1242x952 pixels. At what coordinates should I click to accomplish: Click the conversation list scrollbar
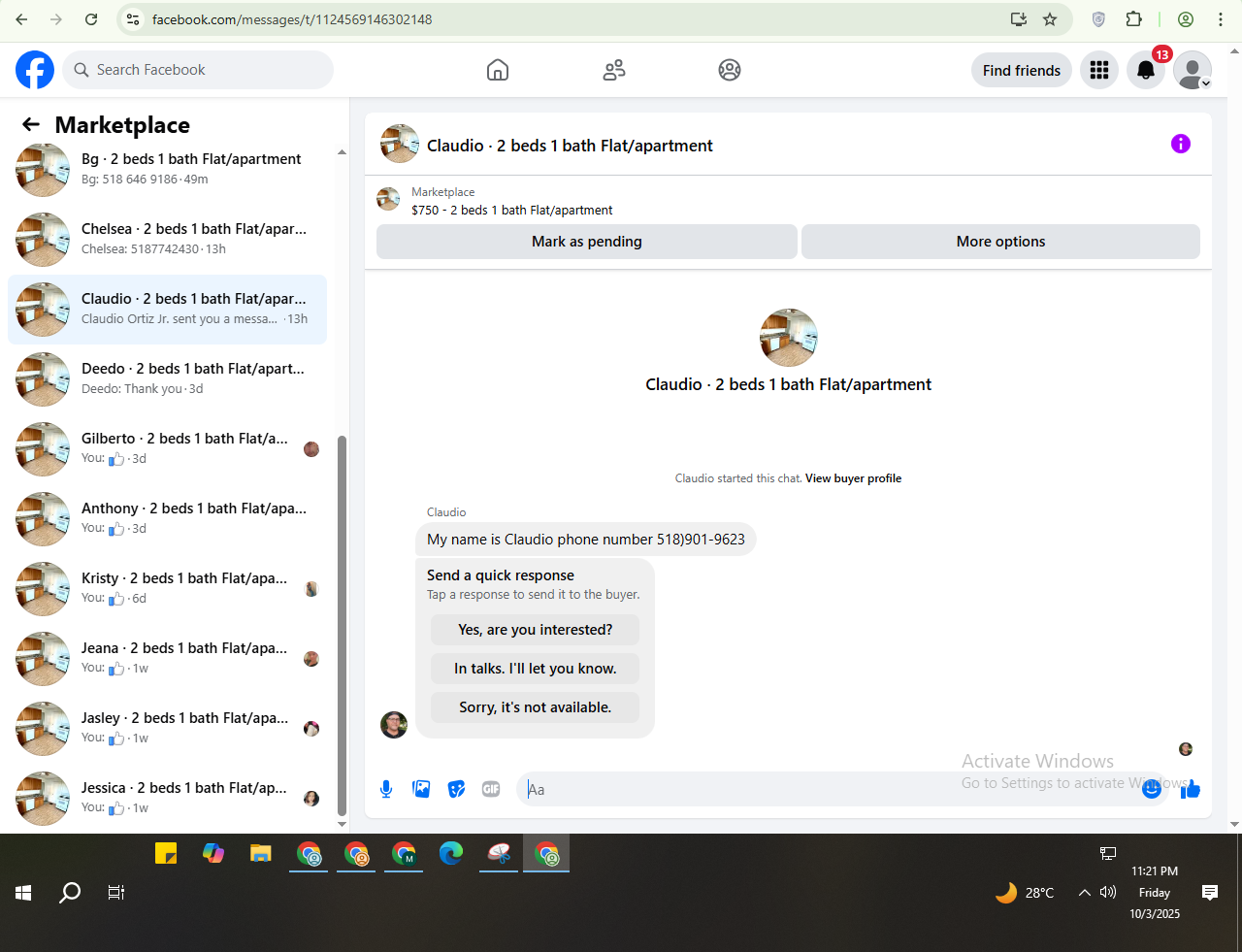(x=342, y=626)
